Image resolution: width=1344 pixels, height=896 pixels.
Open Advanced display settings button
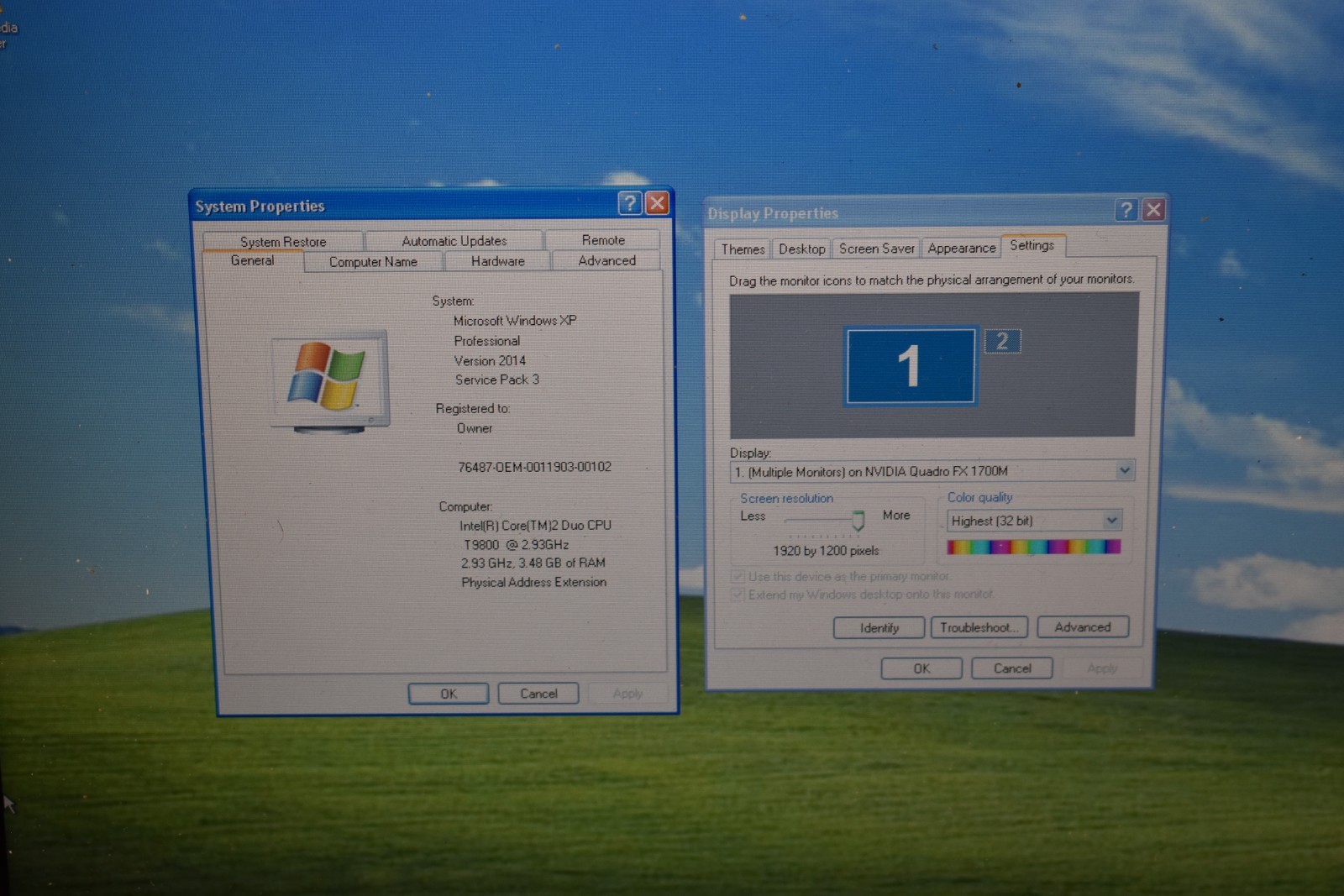tap(1083, 627)
